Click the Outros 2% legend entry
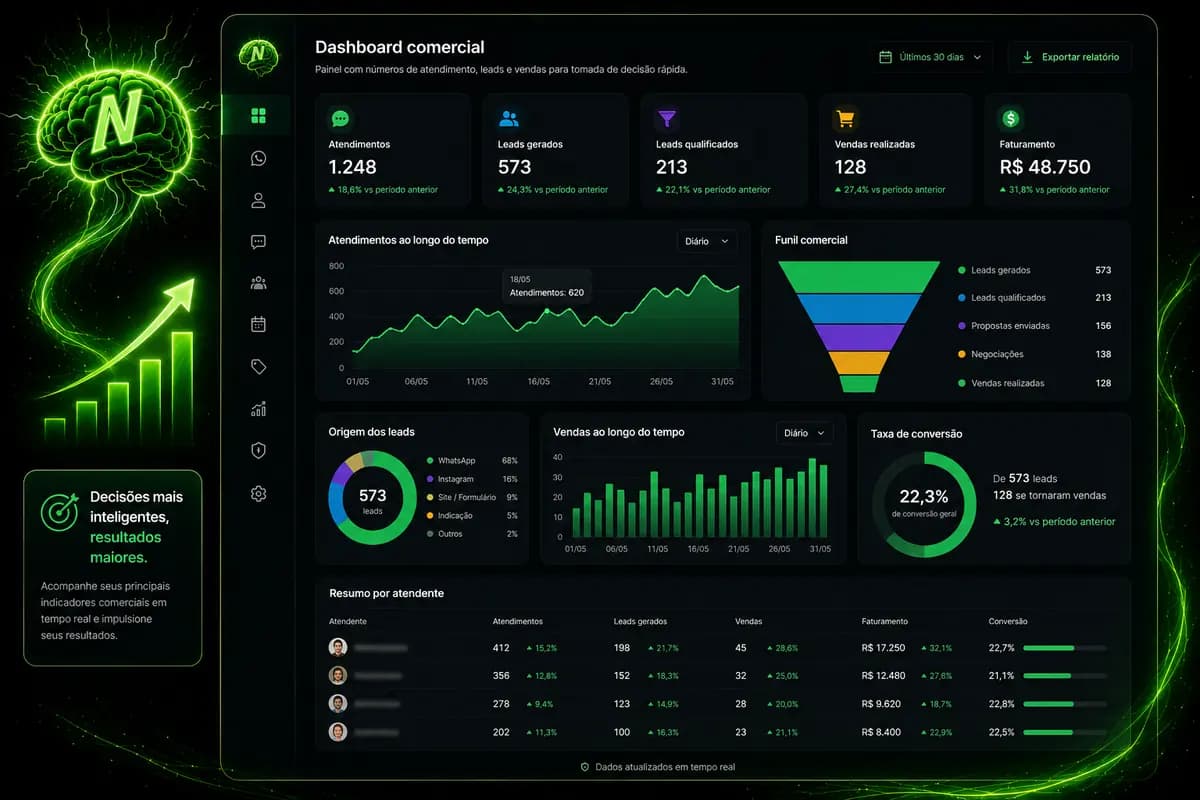Screen dimensions: 1200x800 tap(472, 534)
